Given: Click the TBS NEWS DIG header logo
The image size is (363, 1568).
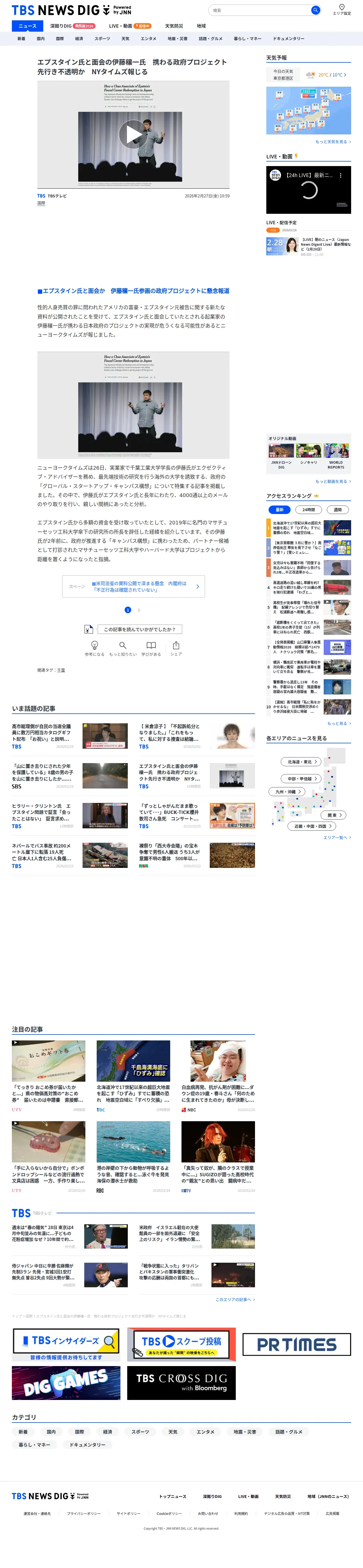Looking at the screenshot, I should point(71,10).
